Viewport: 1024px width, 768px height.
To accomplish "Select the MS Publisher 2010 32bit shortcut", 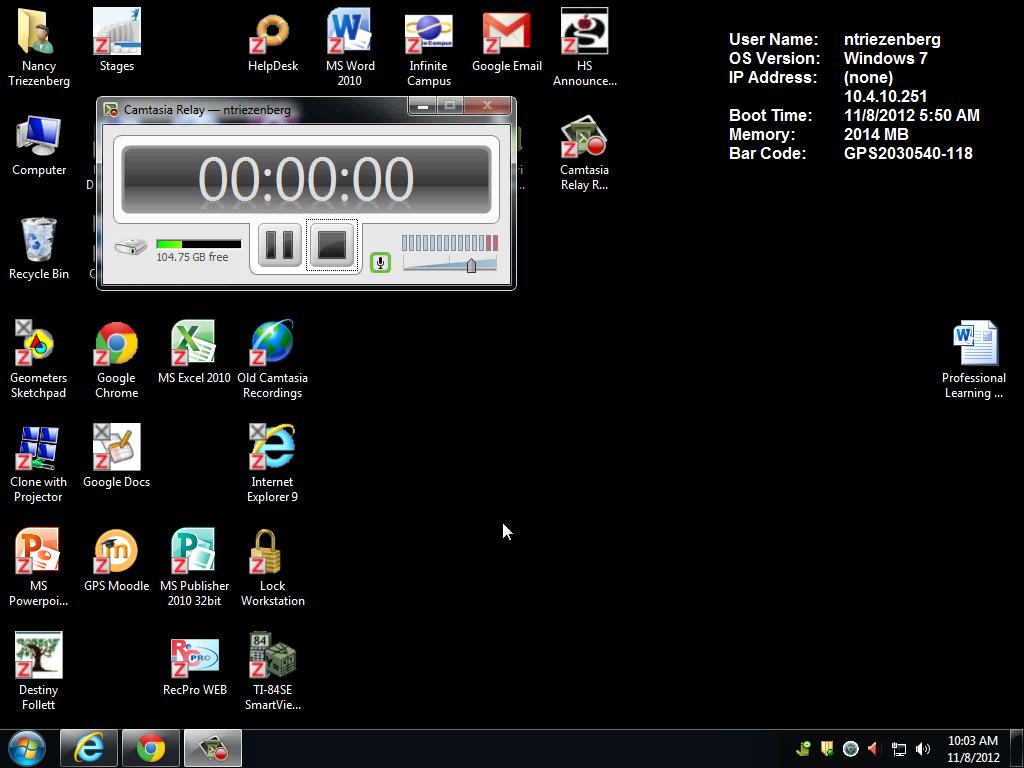I will pos(194,567).
